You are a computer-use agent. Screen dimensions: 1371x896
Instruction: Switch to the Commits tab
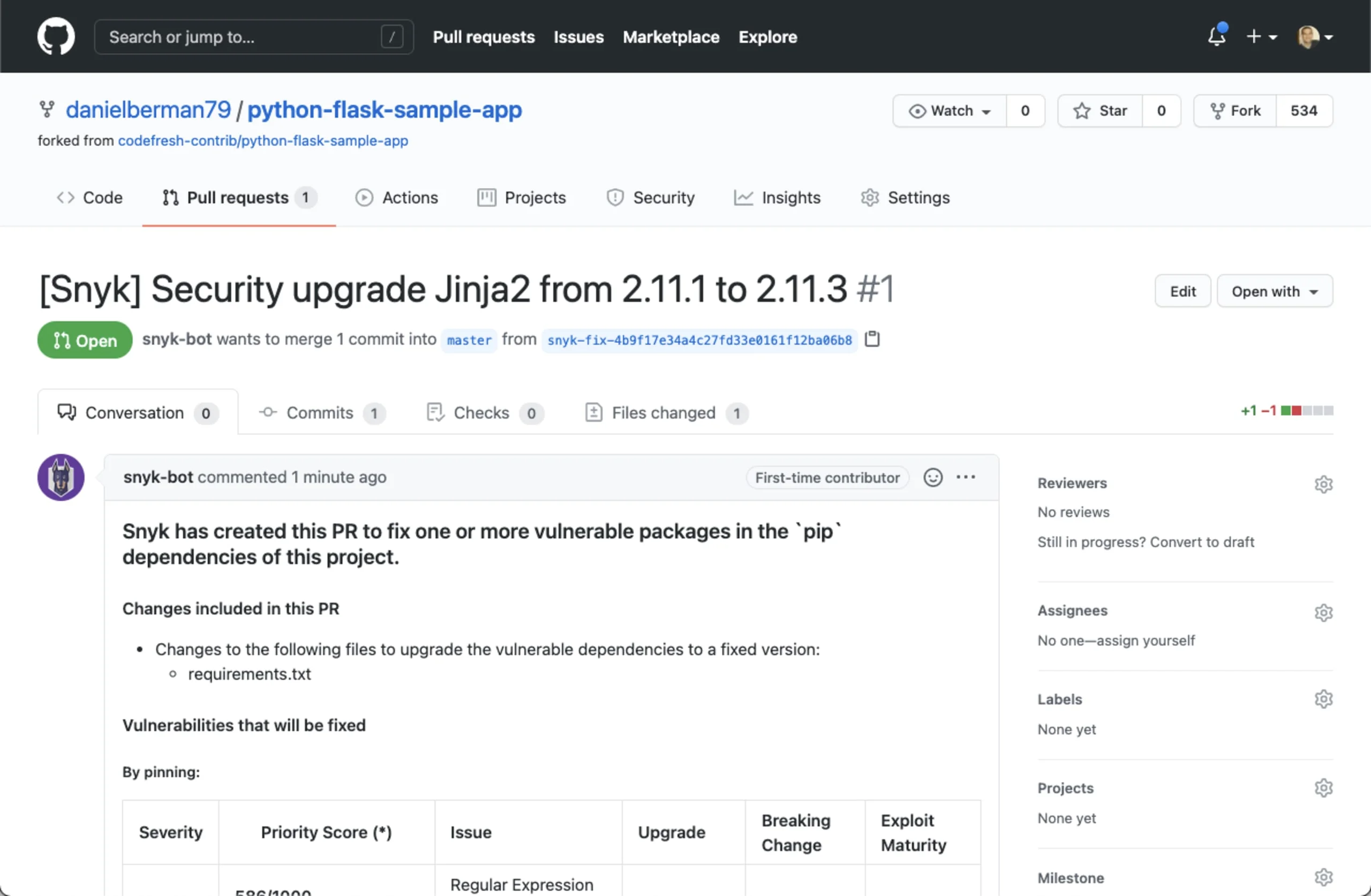pos(319,412)
